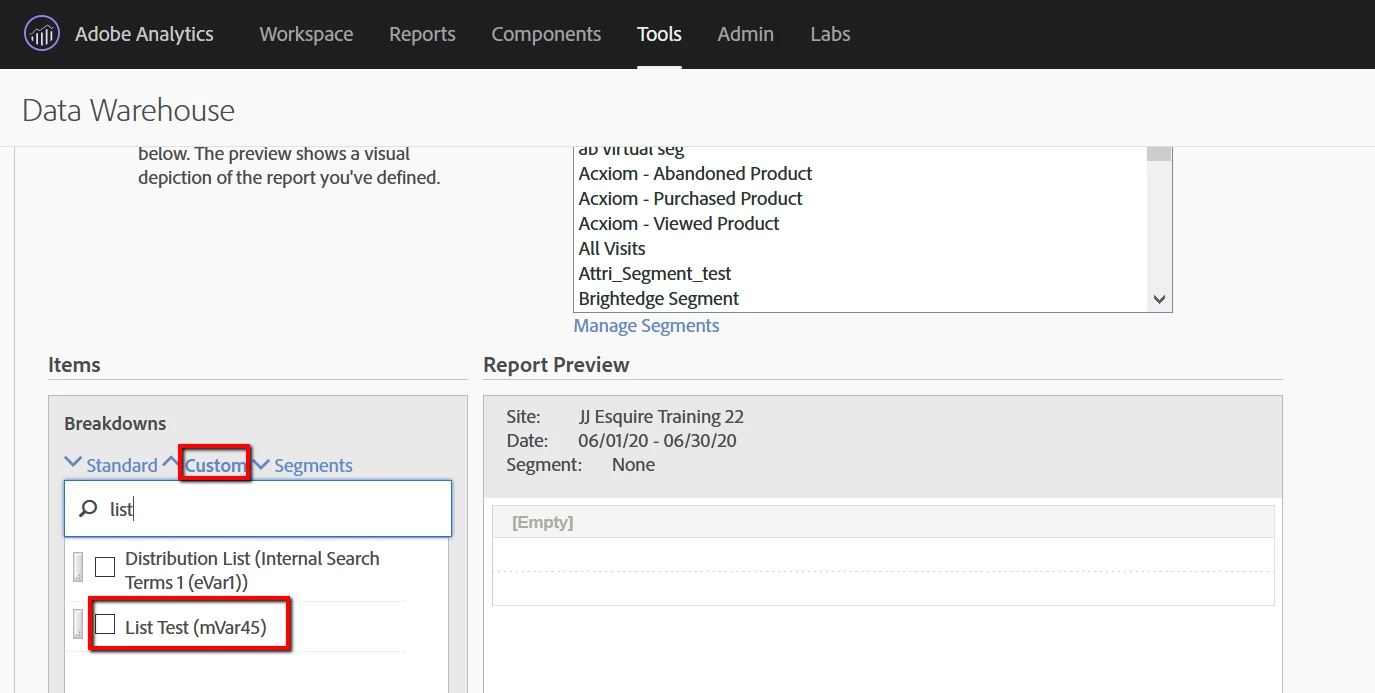This screenshot has height=693, width=1375.
Task: Select Acxiom - Purchased Product segment
Action: [x=690, y=199]
